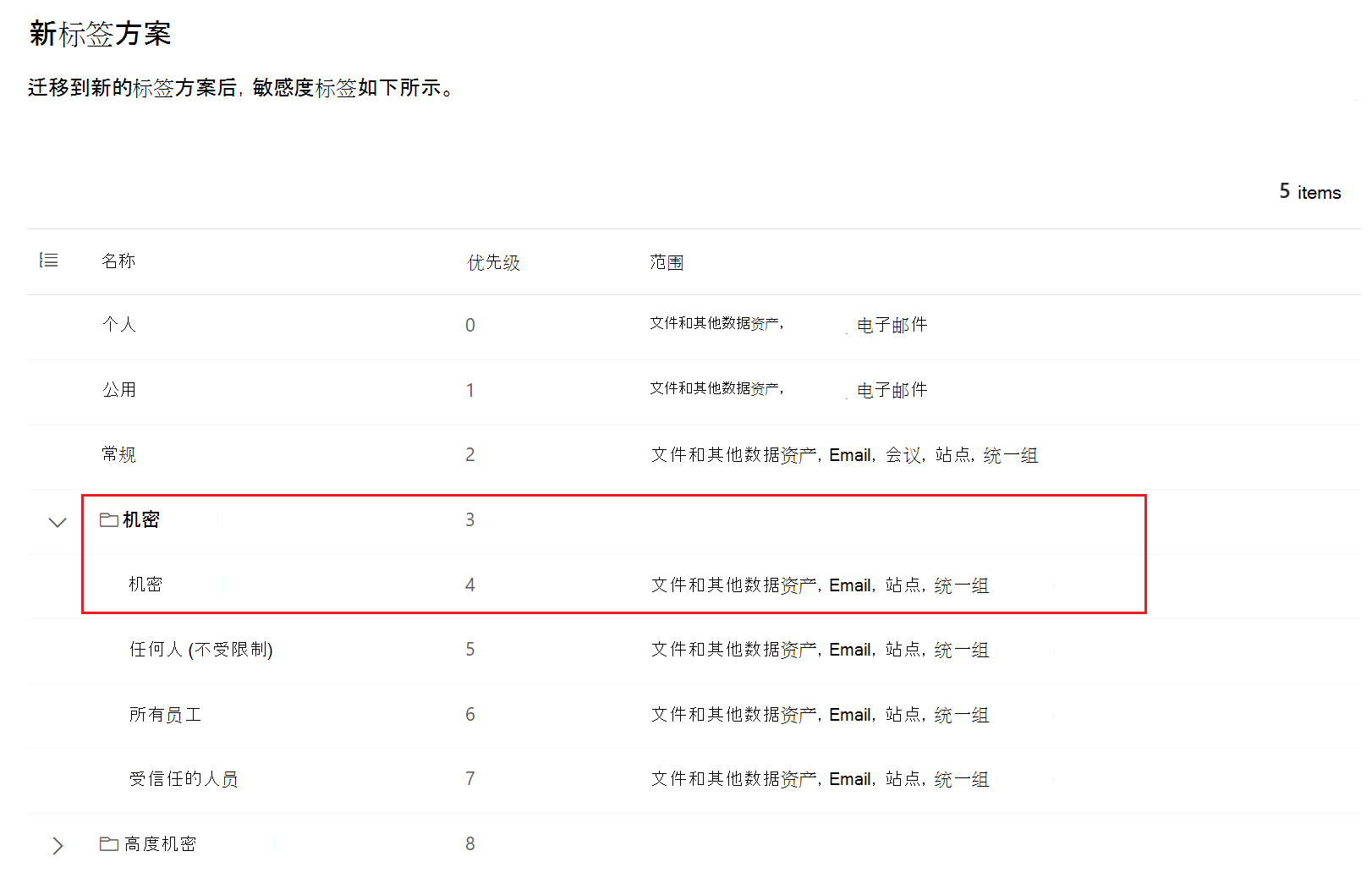Screen dimensions: 1372x873
Task: Click the folder icon beside 机密 group
Action: pos(107,520)
